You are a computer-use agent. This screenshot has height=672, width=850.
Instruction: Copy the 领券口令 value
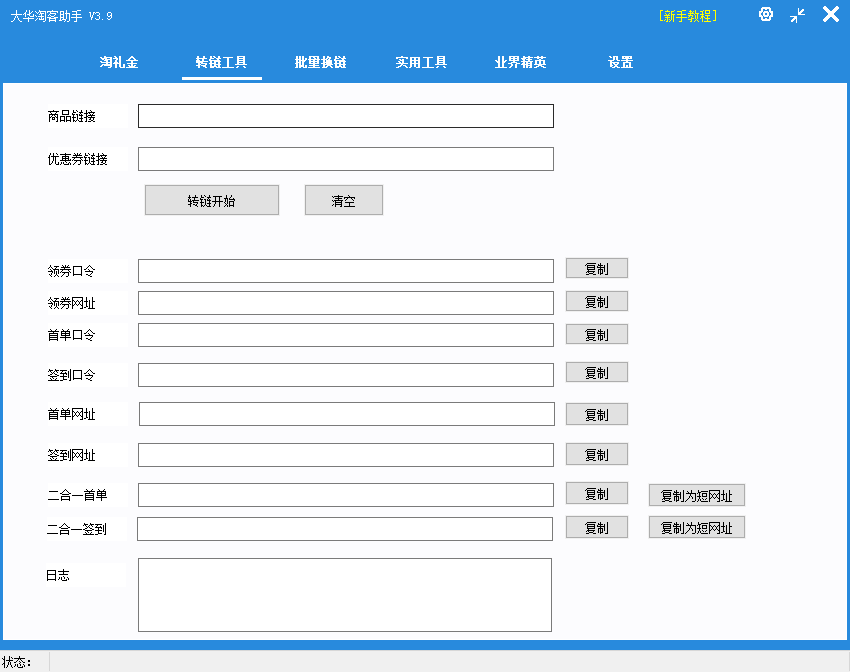tap(597, 268)
